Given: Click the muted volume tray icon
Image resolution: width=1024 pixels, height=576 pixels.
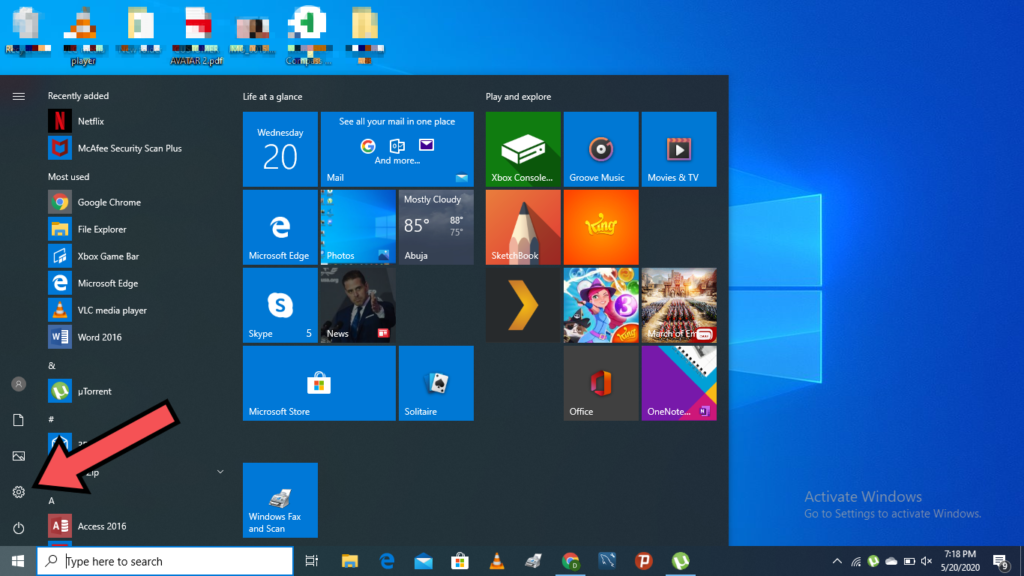Looking at the screenshot, I should pos(926,561).
